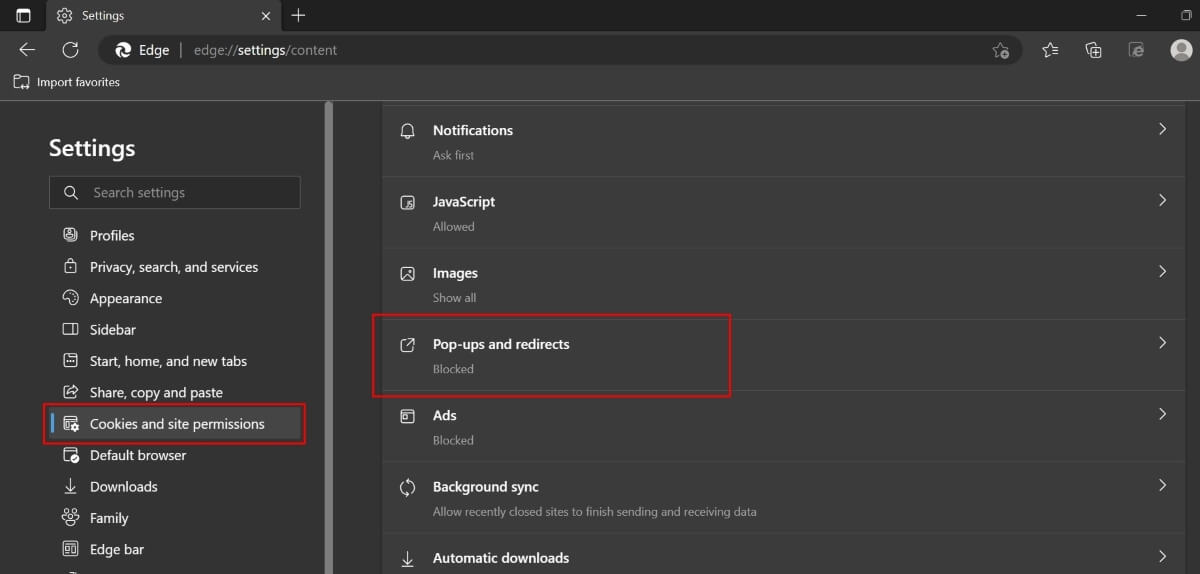This screenshot has width=1200, height=574.
Task: Expand Images with its chevron
Action: tap(1162, 271)
